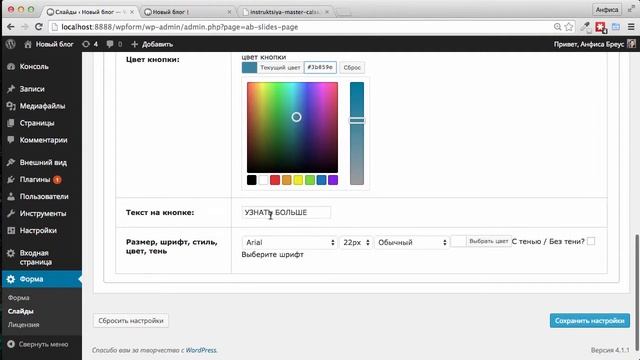This screenshot has width=640, height=360.
Task: Click the Форма gear menu item
Action: [x=41, y=279]
